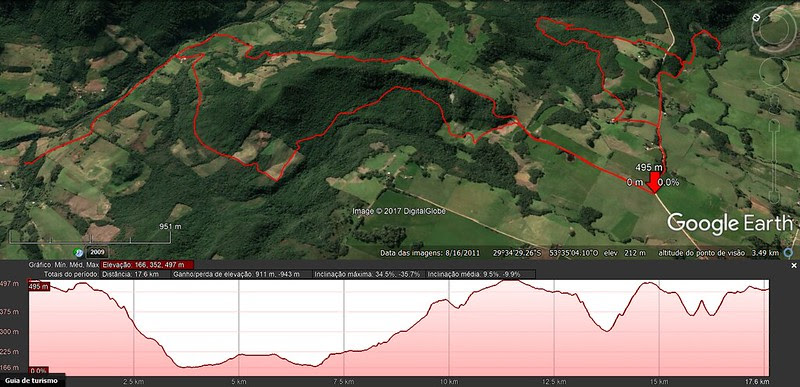Zoom out with slider minus end
Viewport: 800px width, 387px height.
click(x=774, y=197)
